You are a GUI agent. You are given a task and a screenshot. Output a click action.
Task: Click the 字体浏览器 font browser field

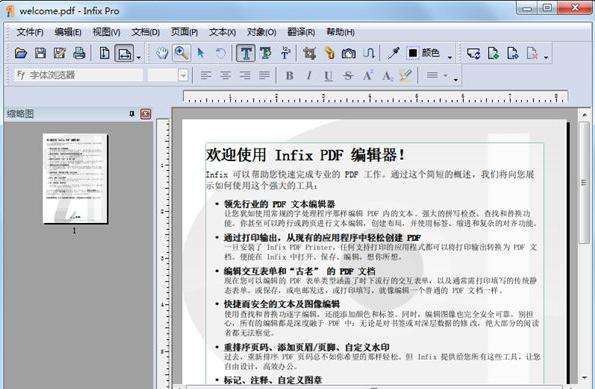click(79, 75)
